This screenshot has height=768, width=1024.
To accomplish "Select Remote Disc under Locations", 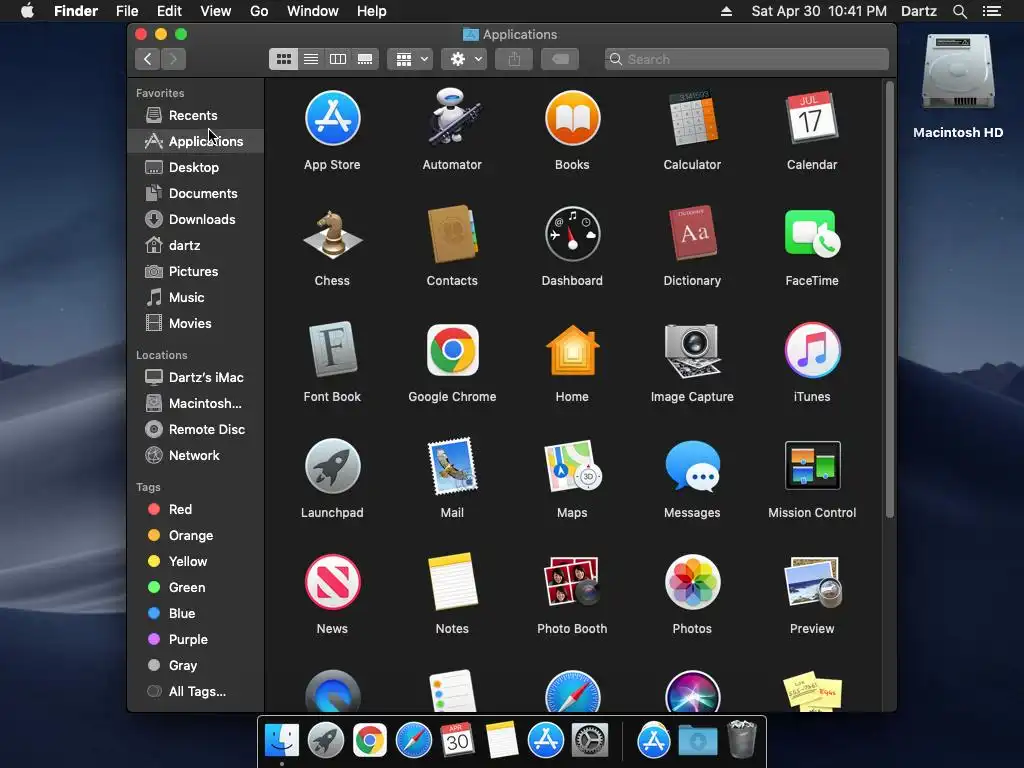I will [x=196, y=430].
